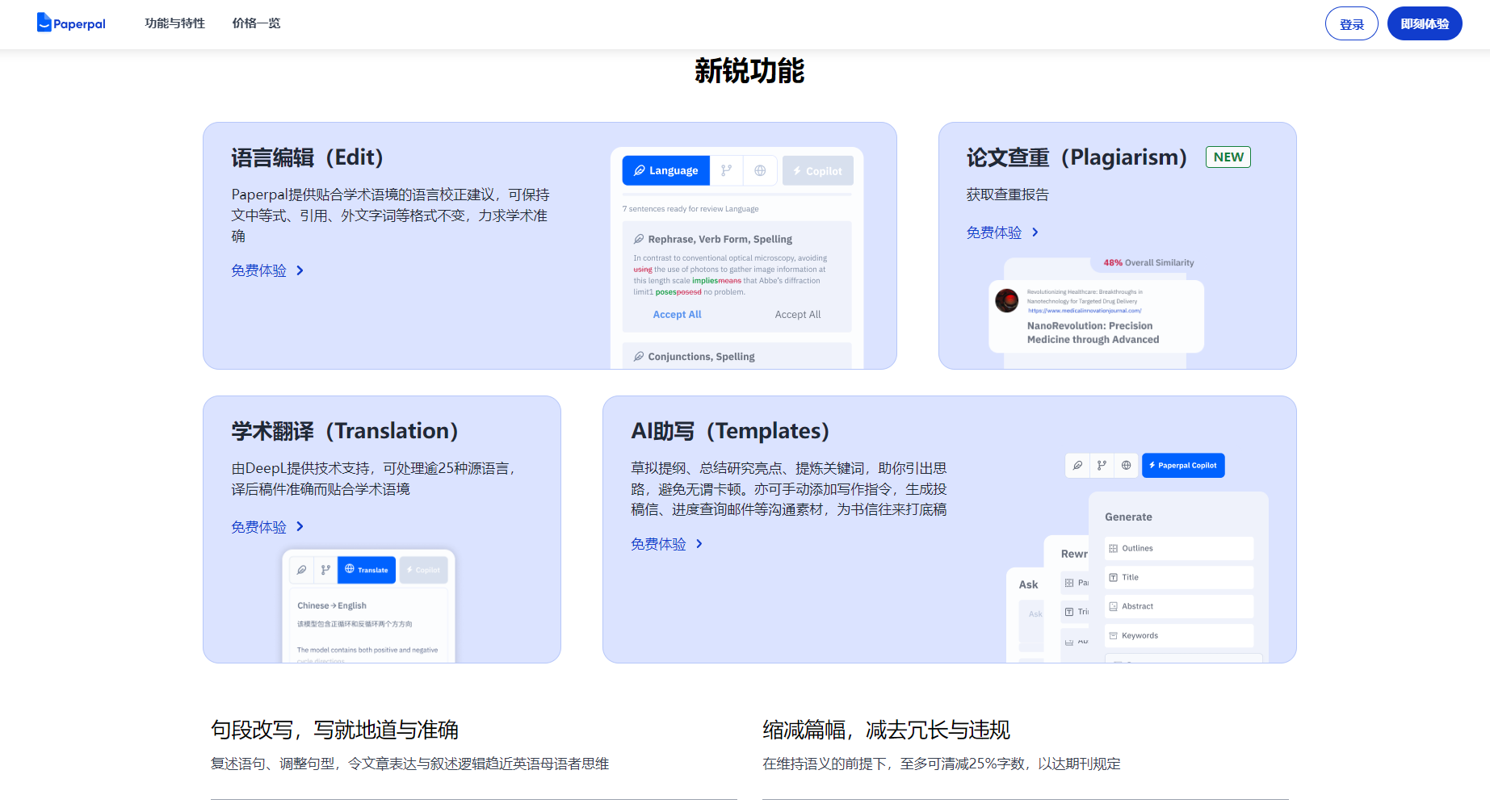This screenshot has height=812, width=1490.
Task: Click the 登录 button
Action: pos(1351,23)
